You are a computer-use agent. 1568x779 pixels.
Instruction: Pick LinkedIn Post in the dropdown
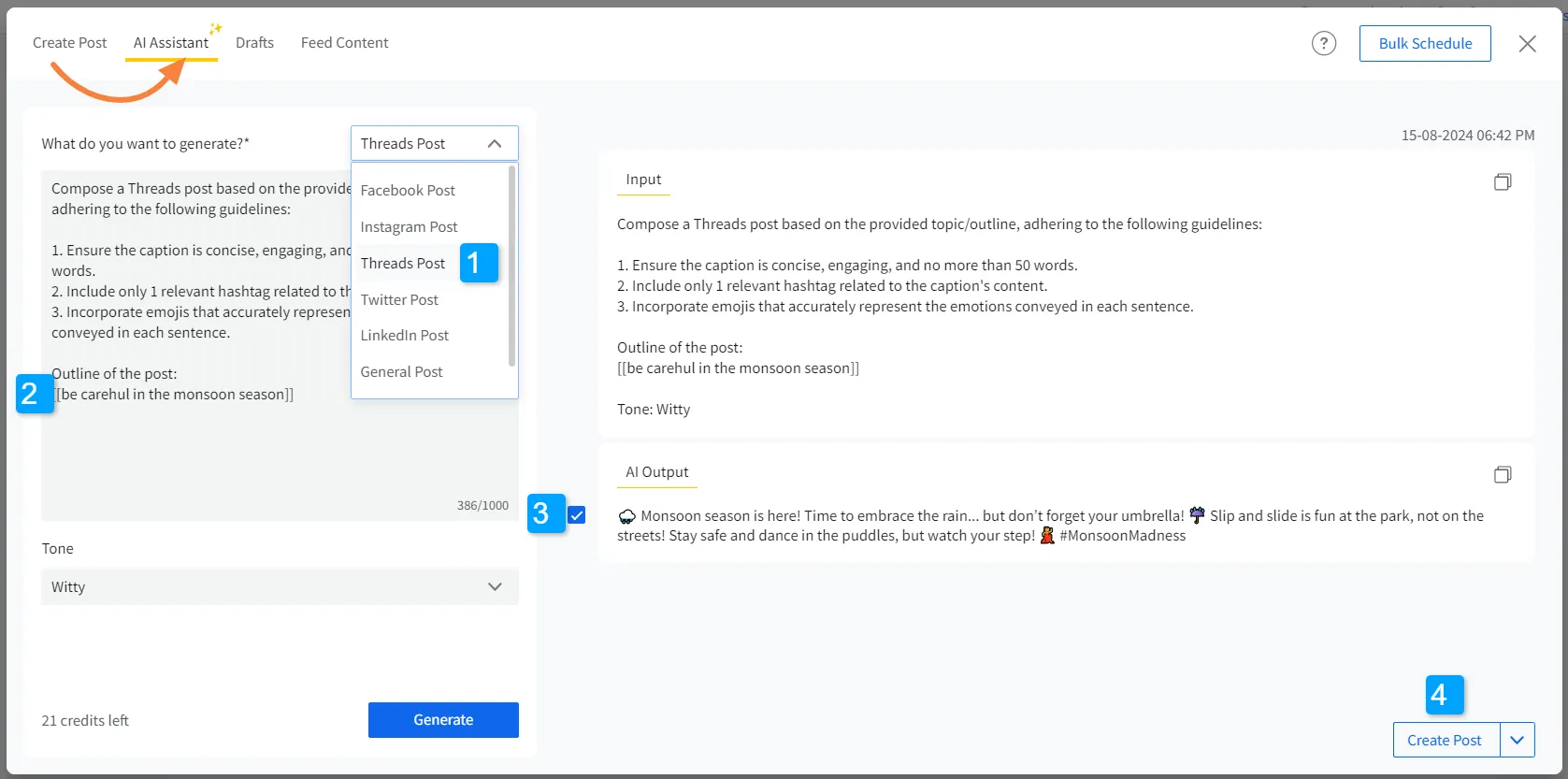pyautogui.click(x=404, y=335)
